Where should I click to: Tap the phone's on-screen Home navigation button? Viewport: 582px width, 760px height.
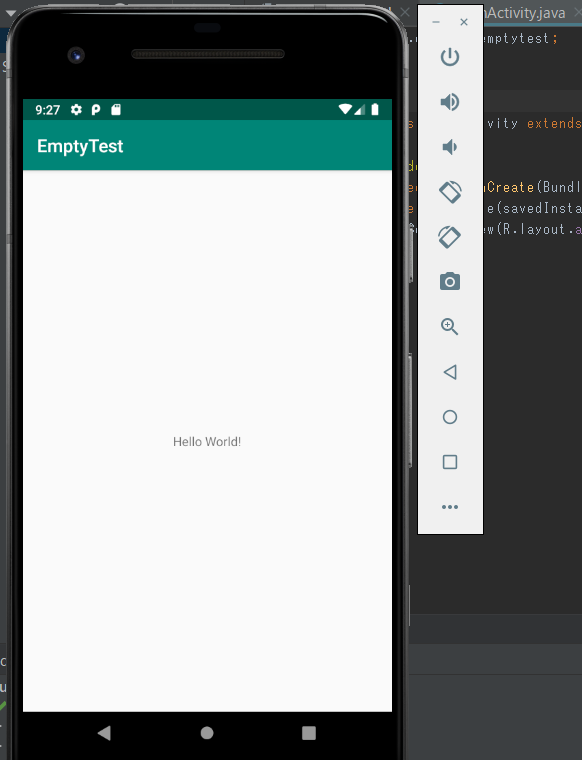(207, 733)
